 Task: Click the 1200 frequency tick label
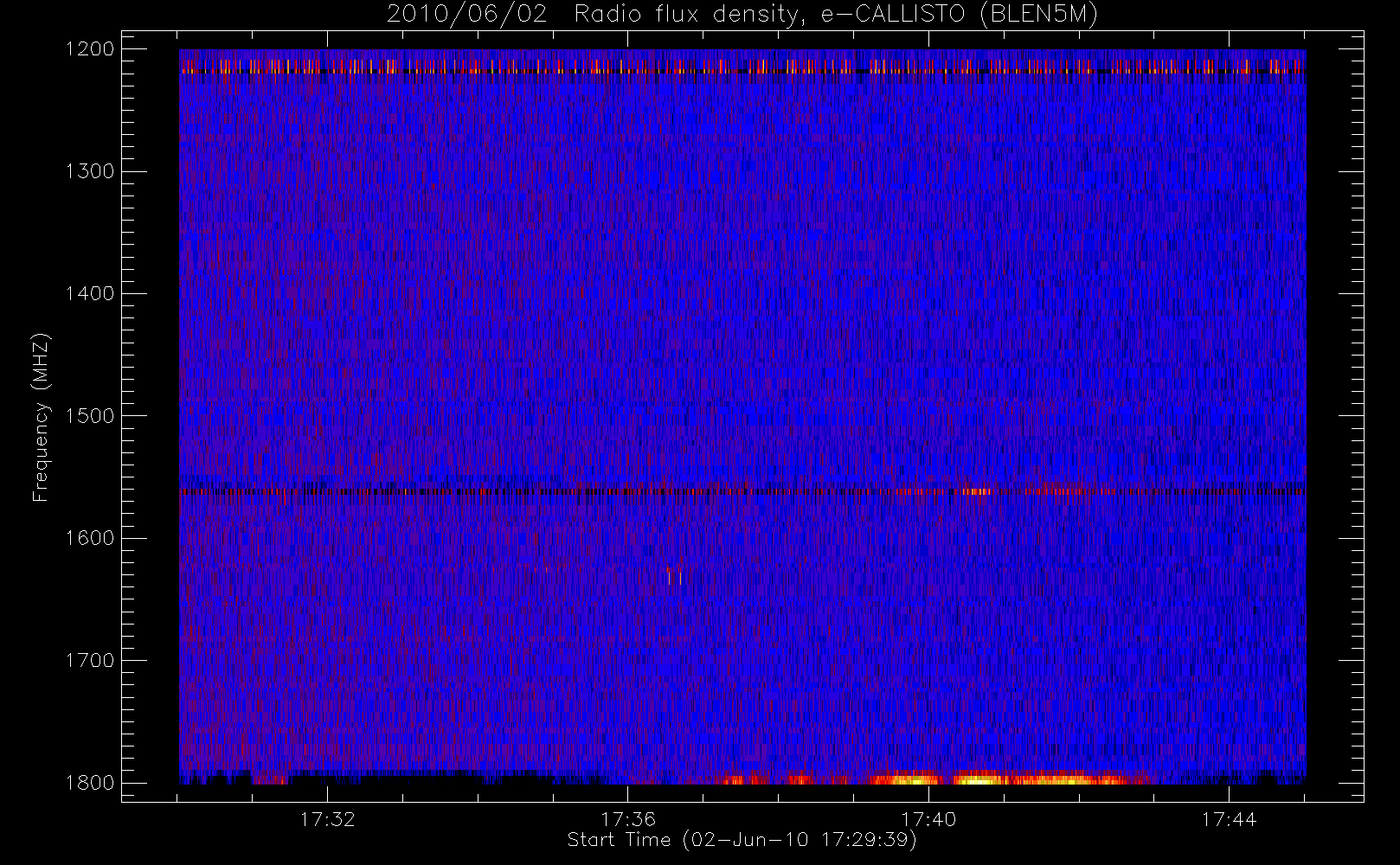click(x=91, y=49)
